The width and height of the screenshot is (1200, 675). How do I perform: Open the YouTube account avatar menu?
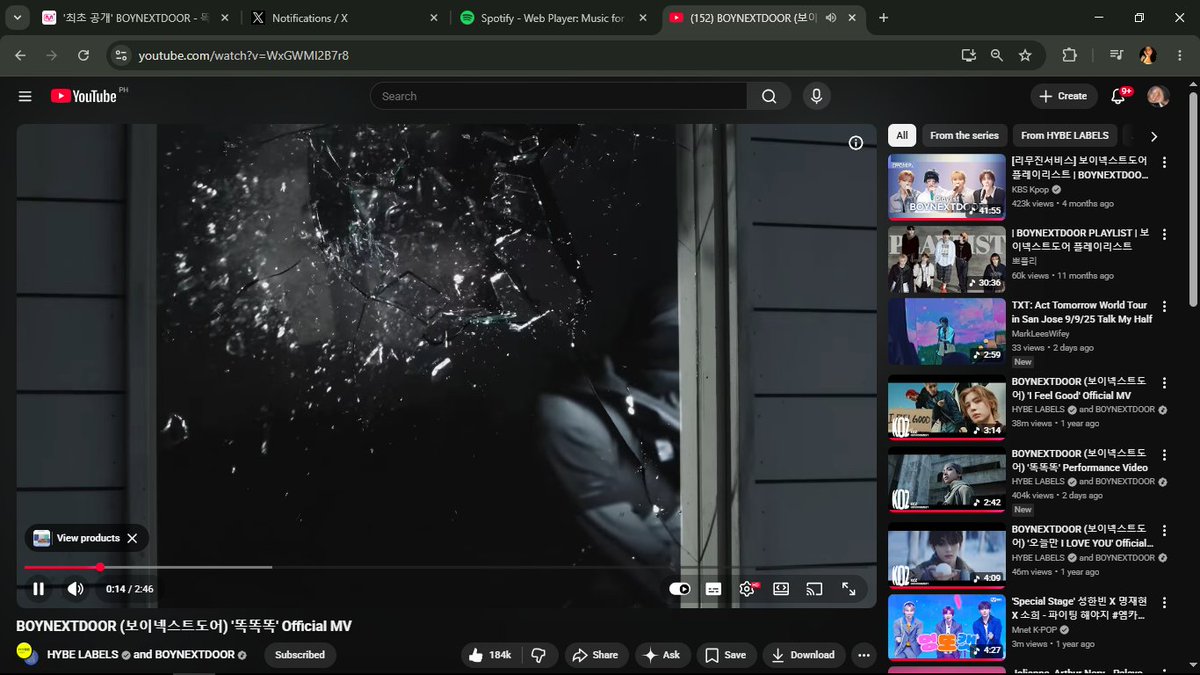pyautogui.click(x=1158, y=96)
